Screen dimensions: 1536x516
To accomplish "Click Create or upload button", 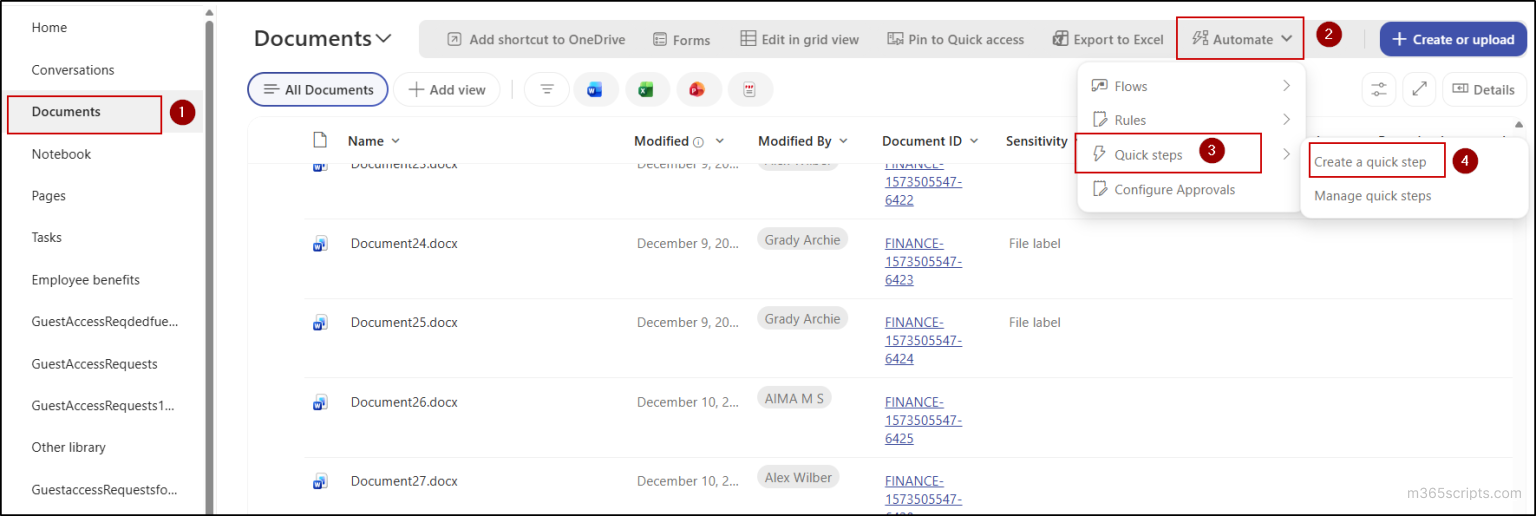I will [x=1453, y=39].
